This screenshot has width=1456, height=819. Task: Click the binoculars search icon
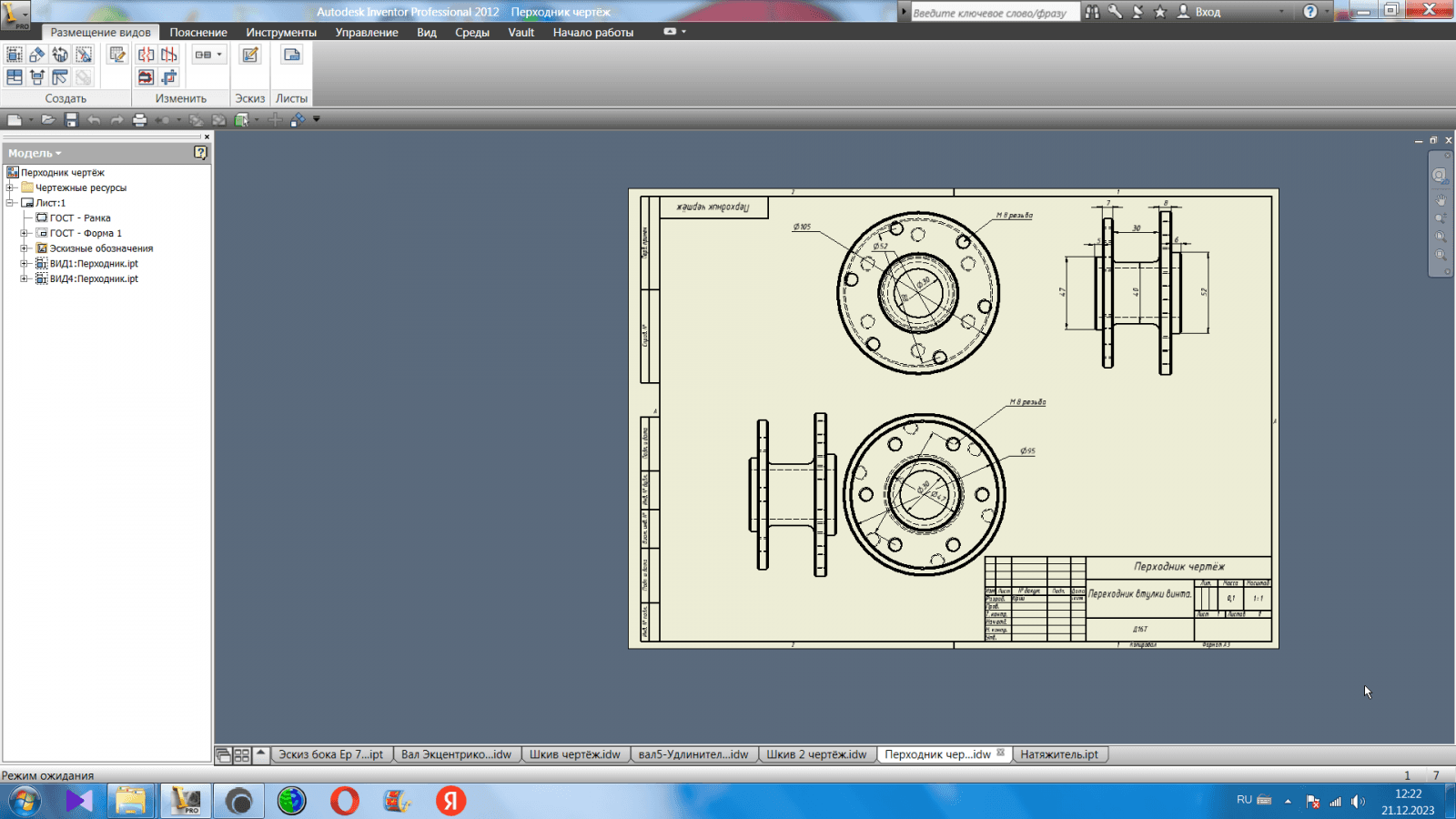pos(1092,12)
